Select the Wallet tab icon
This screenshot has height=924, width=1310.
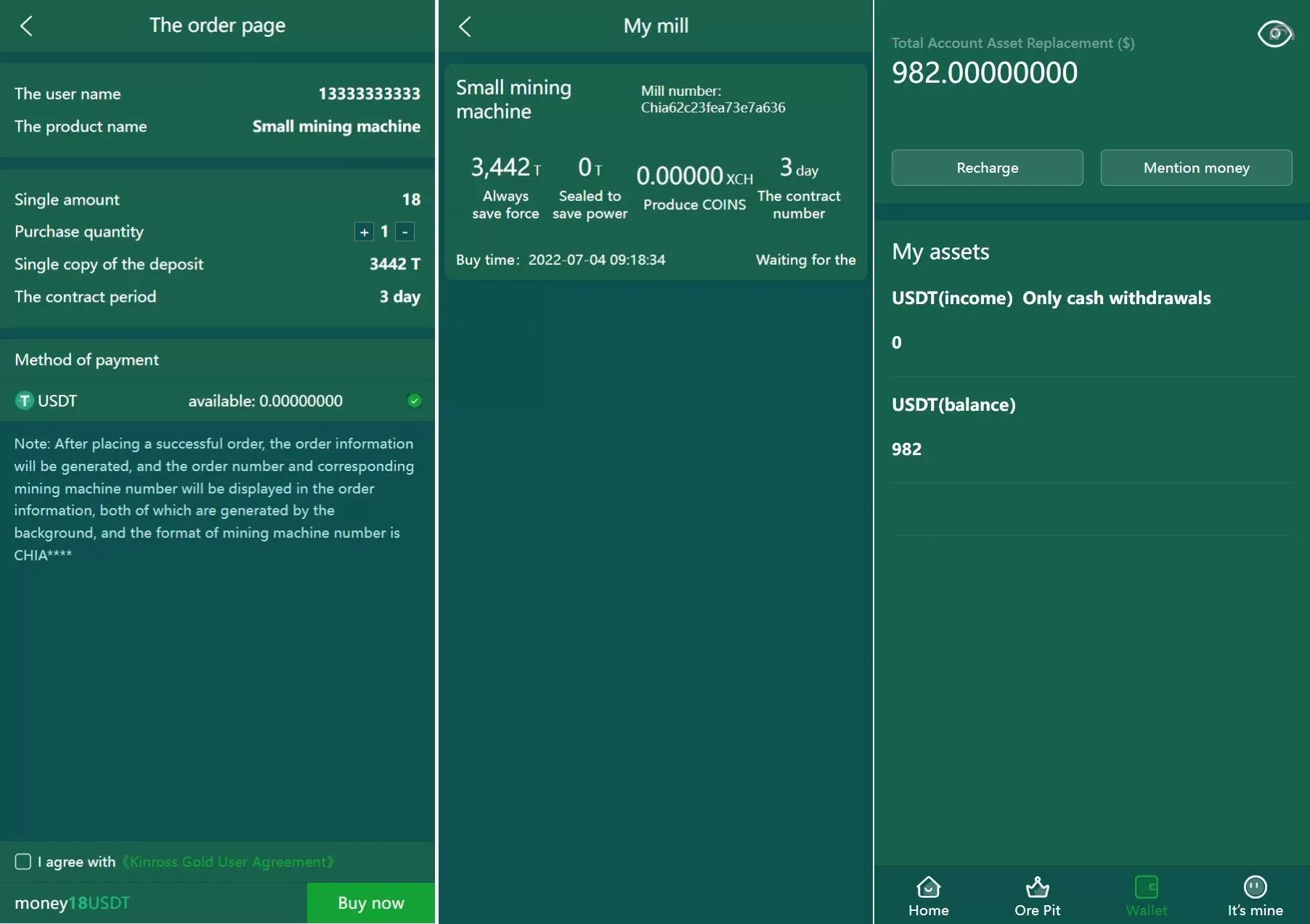click(x=1146, y=887)
